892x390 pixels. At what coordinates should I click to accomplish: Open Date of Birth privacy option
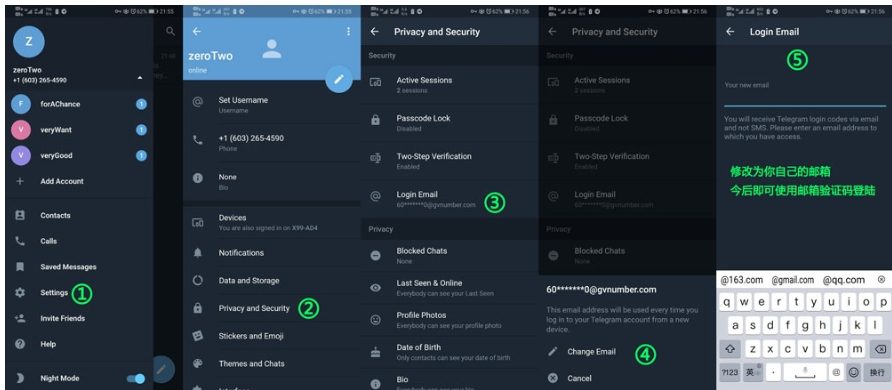449,352
